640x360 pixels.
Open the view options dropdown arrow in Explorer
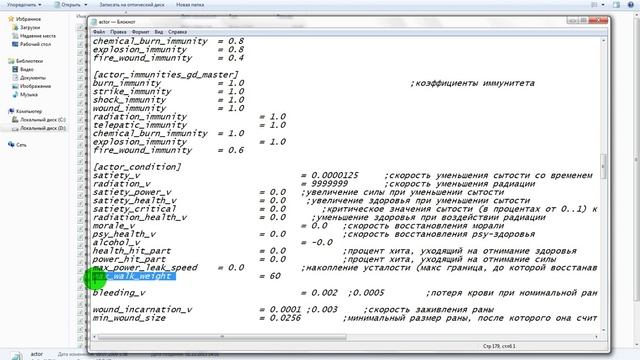pyautogui.click(x=604, y=5)
